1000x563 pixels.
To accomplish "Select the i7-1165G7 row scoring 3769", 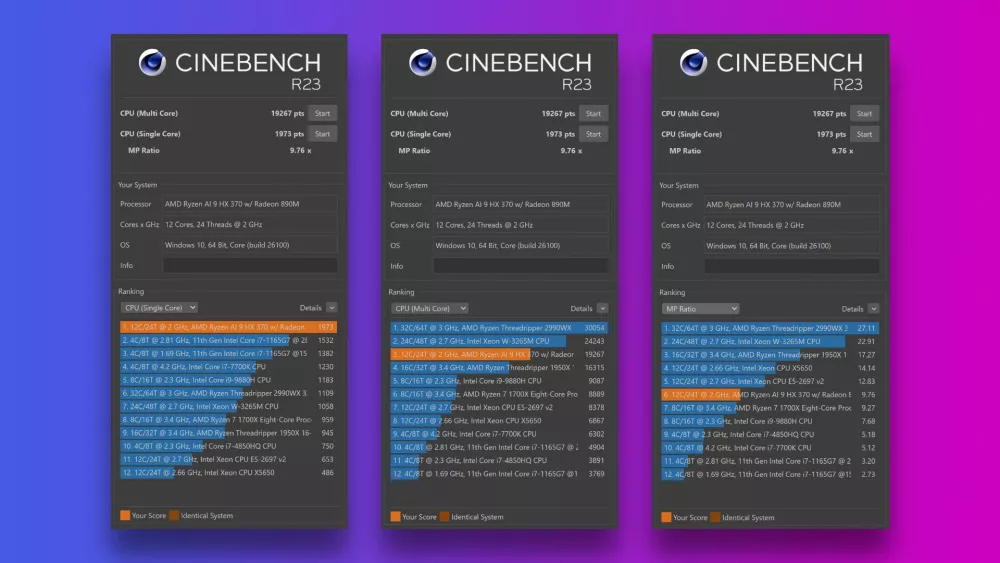I will [x=499, y=474].
